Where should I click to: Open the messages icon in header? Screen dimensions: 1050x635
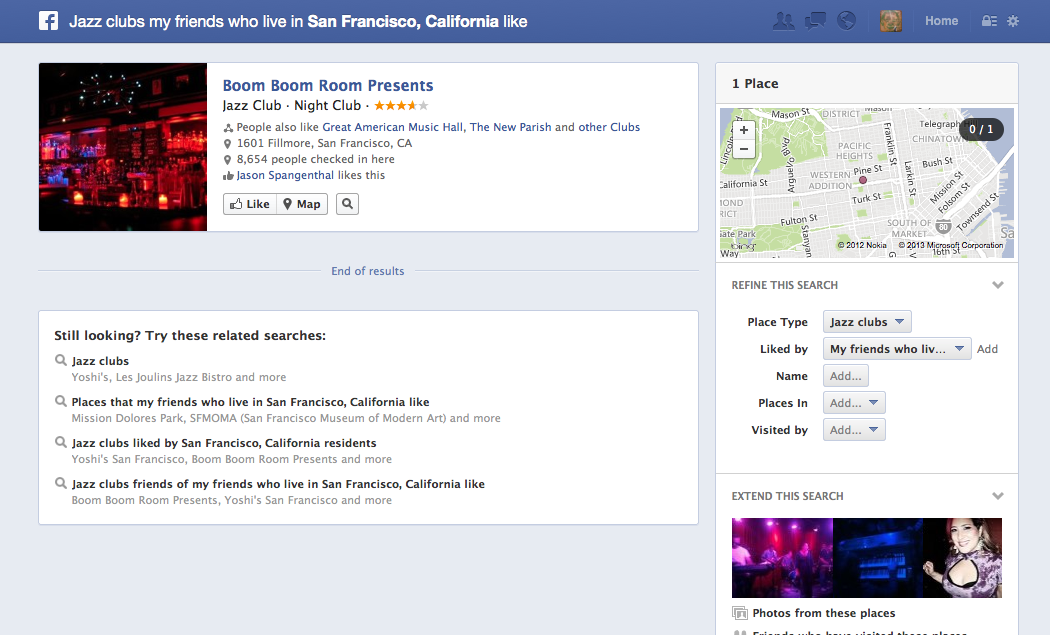point(815,21)
